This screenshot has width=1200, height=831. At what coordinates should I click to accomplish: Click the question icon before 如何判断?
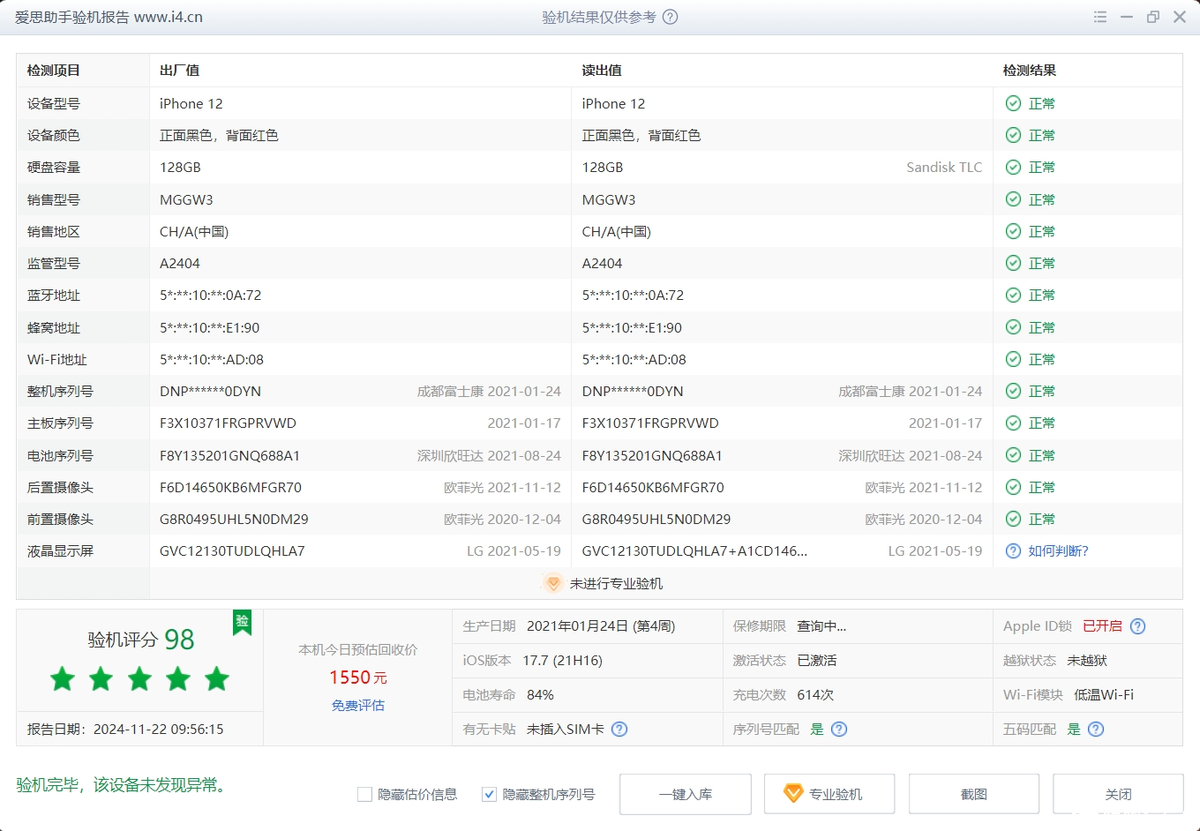[x=1013, y=551]
